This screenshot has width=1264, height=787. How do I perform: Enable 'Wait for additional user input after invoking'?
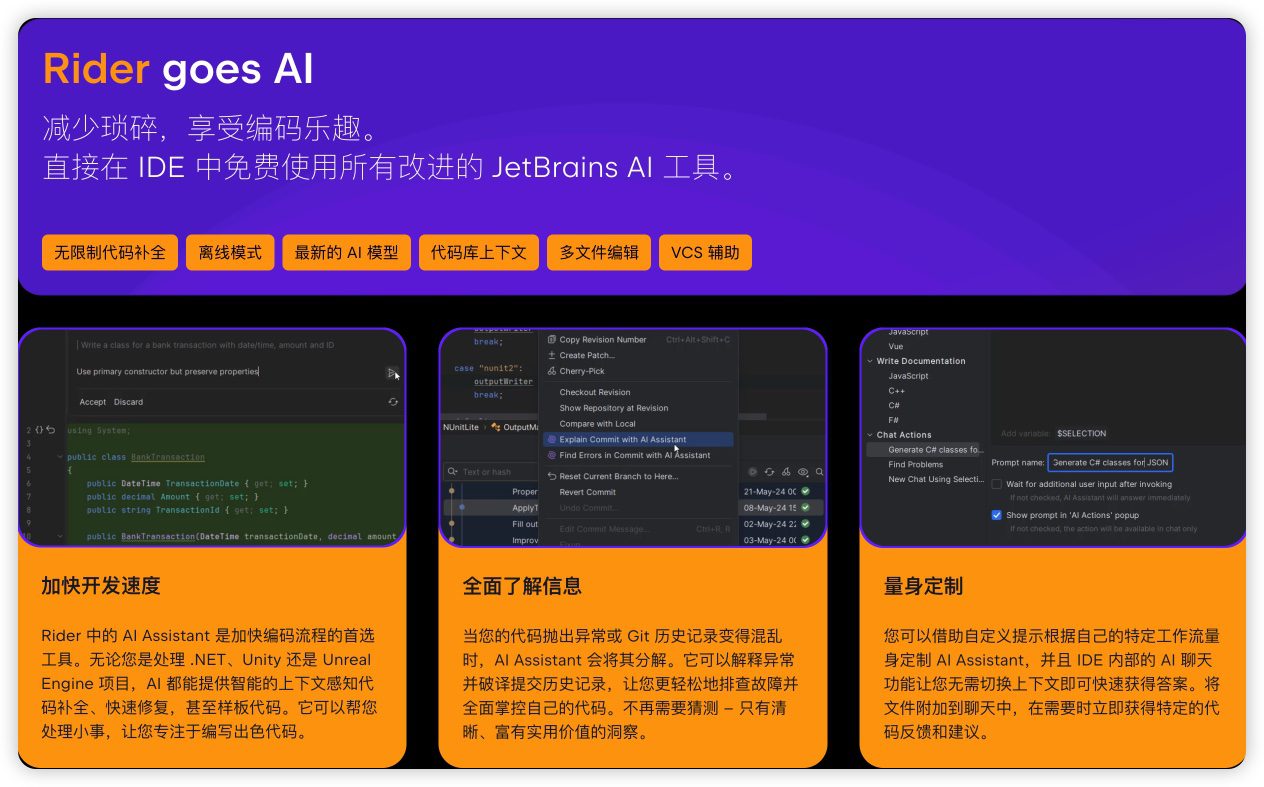(x=997, y=484)
